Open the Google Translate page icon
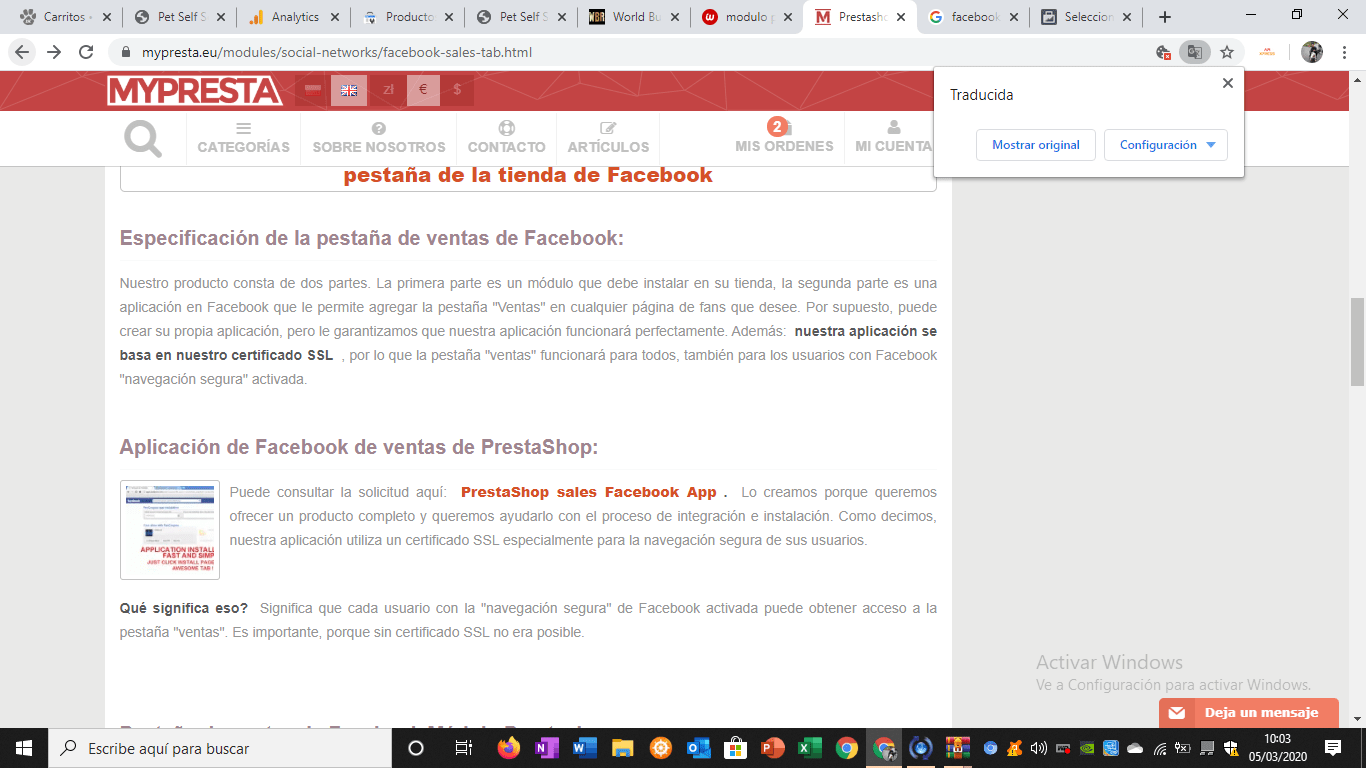The image size is (1366, 768). click(1194, 52)
